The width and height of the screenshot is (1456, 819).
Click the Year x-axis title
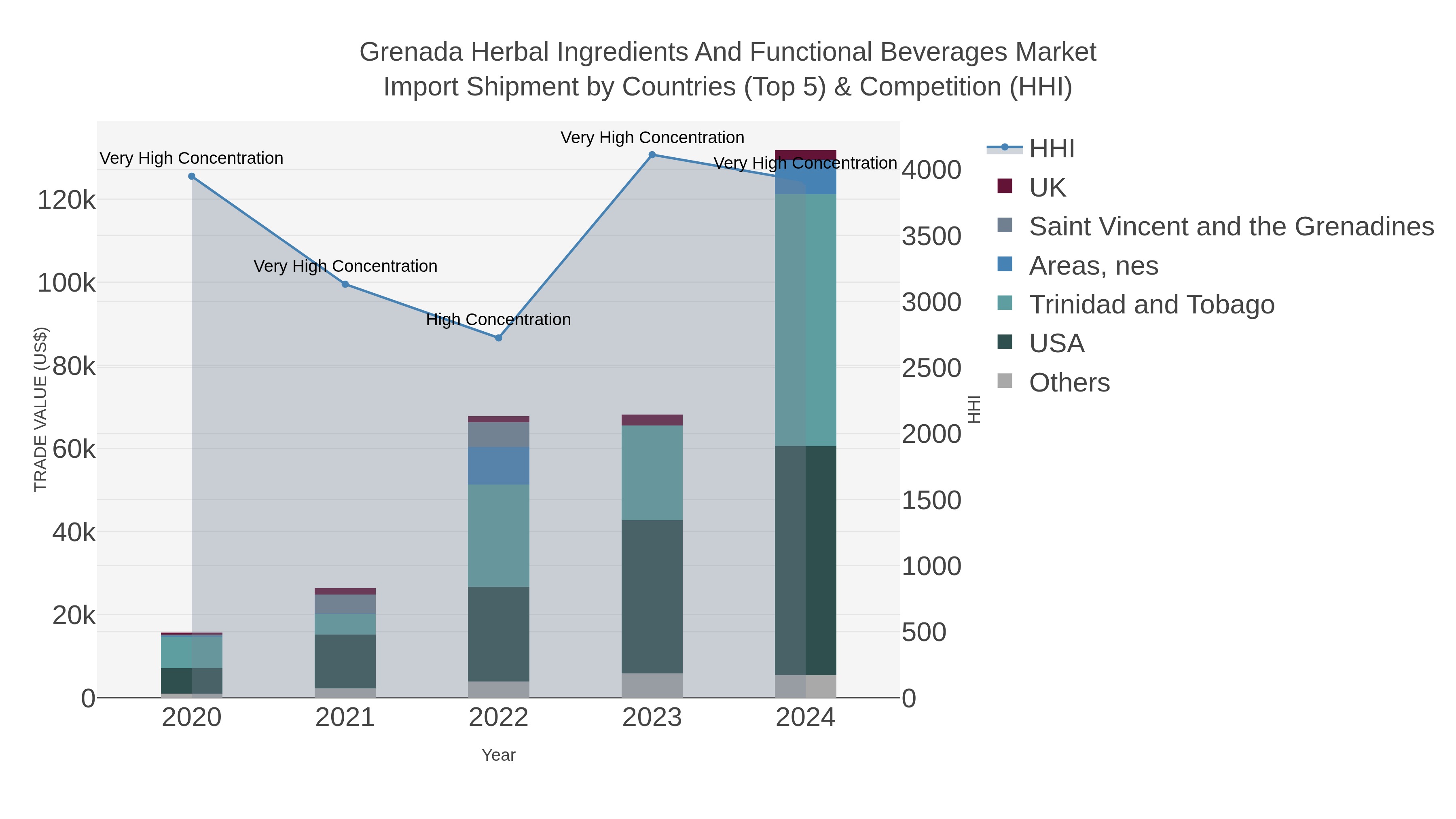499,755
